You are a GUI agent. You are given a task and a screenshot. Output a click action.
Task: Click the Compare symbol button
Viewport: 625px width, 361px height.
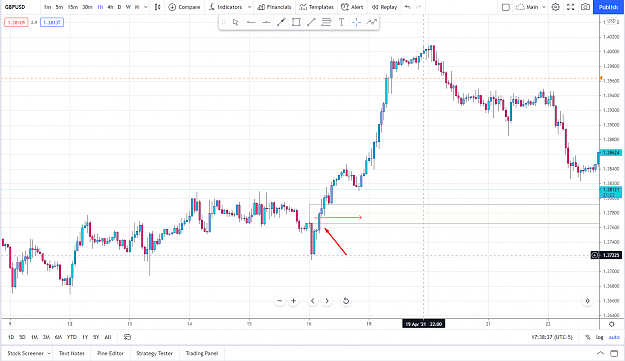[184, 7]
